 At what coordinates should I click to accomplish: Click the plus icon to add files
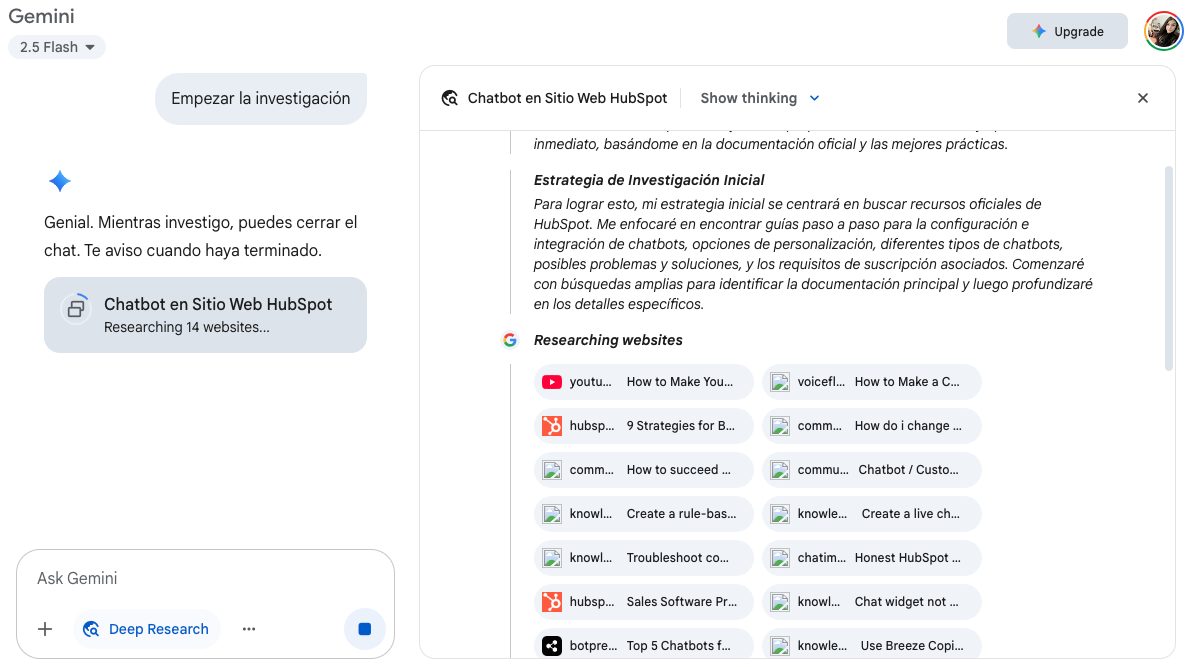click(45, 629)
